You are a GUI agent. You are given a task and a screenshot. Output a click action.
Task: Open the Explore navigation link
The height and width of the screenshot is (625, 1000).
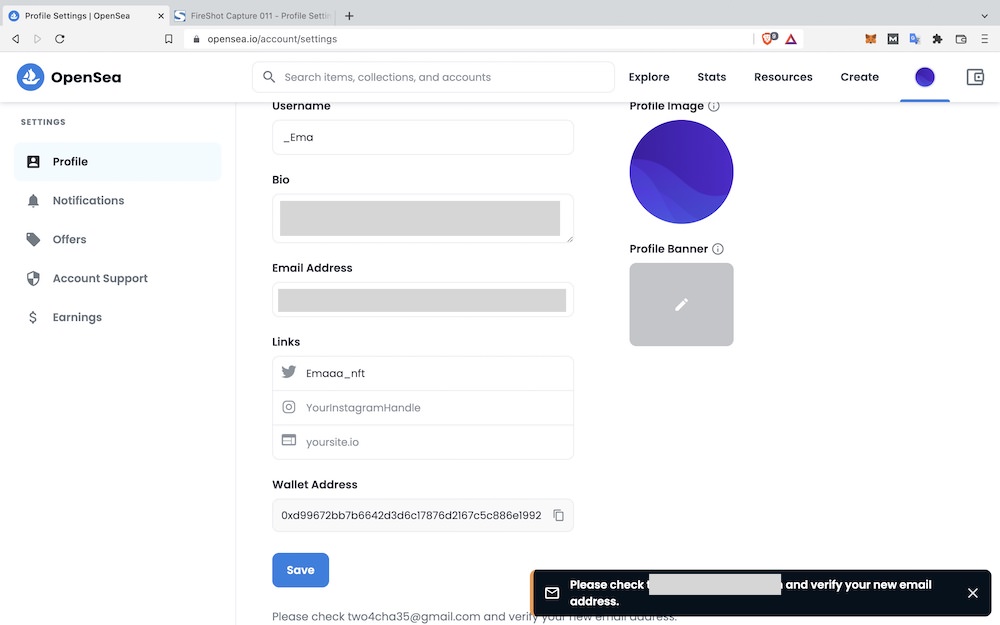point(649,77)
